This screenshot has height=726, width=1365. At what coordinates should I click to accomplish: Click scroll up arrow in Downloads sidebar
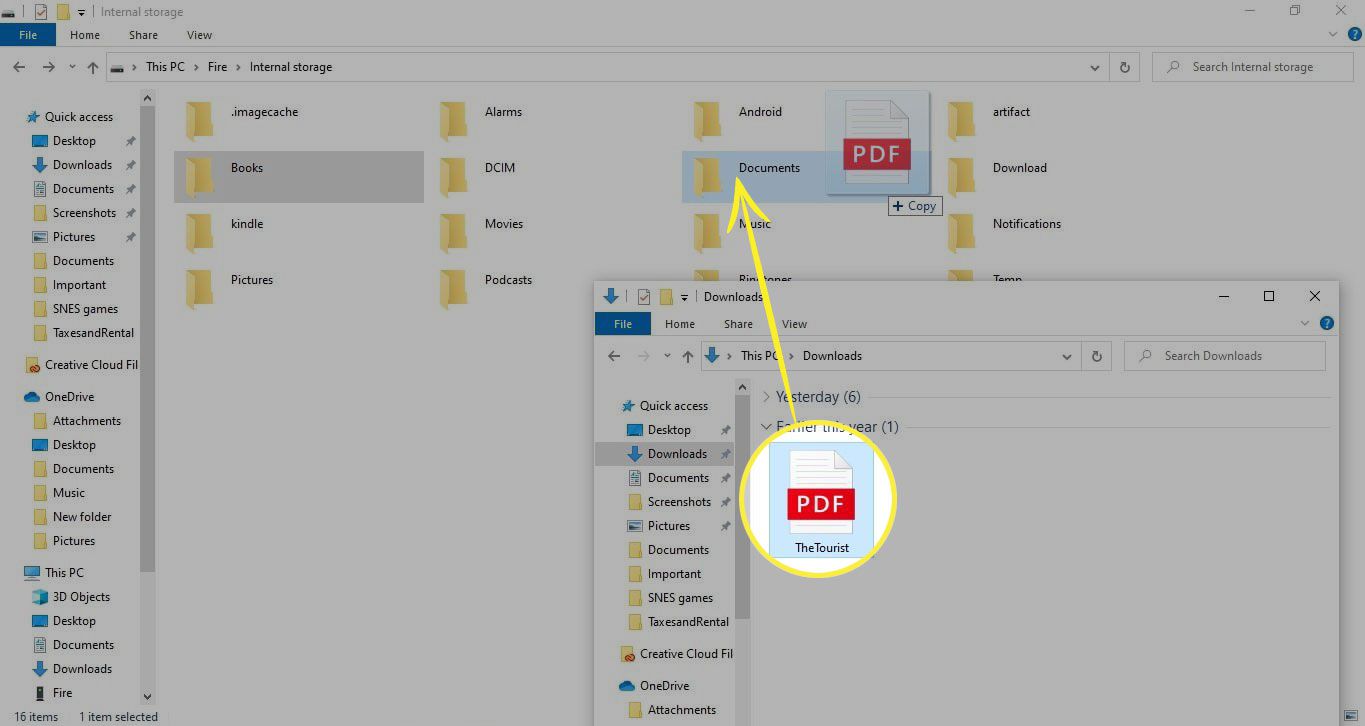tap(742, 387)
